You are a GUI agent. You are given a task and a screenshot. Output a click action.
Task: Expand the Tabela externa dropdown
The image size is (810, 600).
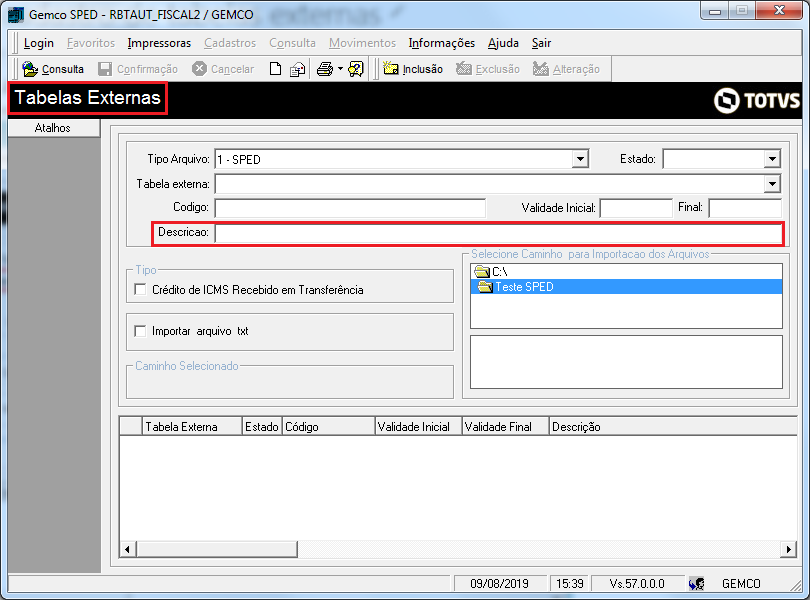(x=772, y=183)
